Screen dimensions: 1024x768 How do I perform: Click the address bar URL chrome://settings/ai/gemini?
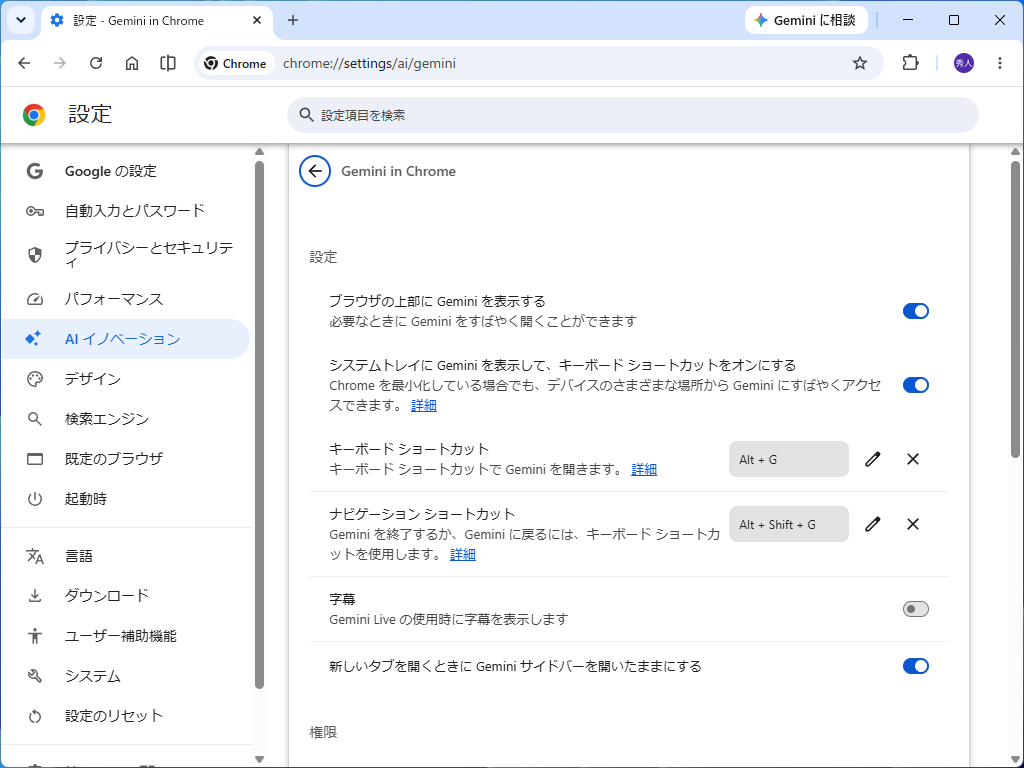pyautogui.click(x=370, y=63)
